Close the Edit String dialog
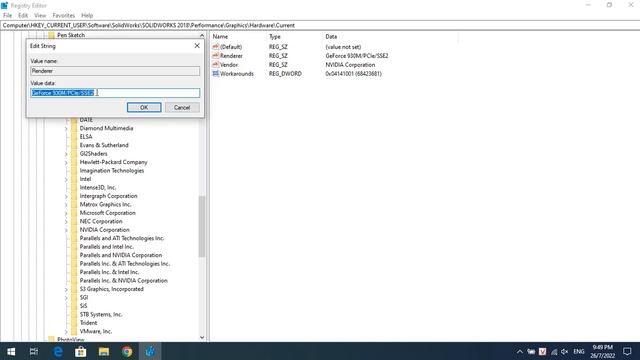Image resolution: width=640 pixels, height=360 pixels. (x=197, y=46)
